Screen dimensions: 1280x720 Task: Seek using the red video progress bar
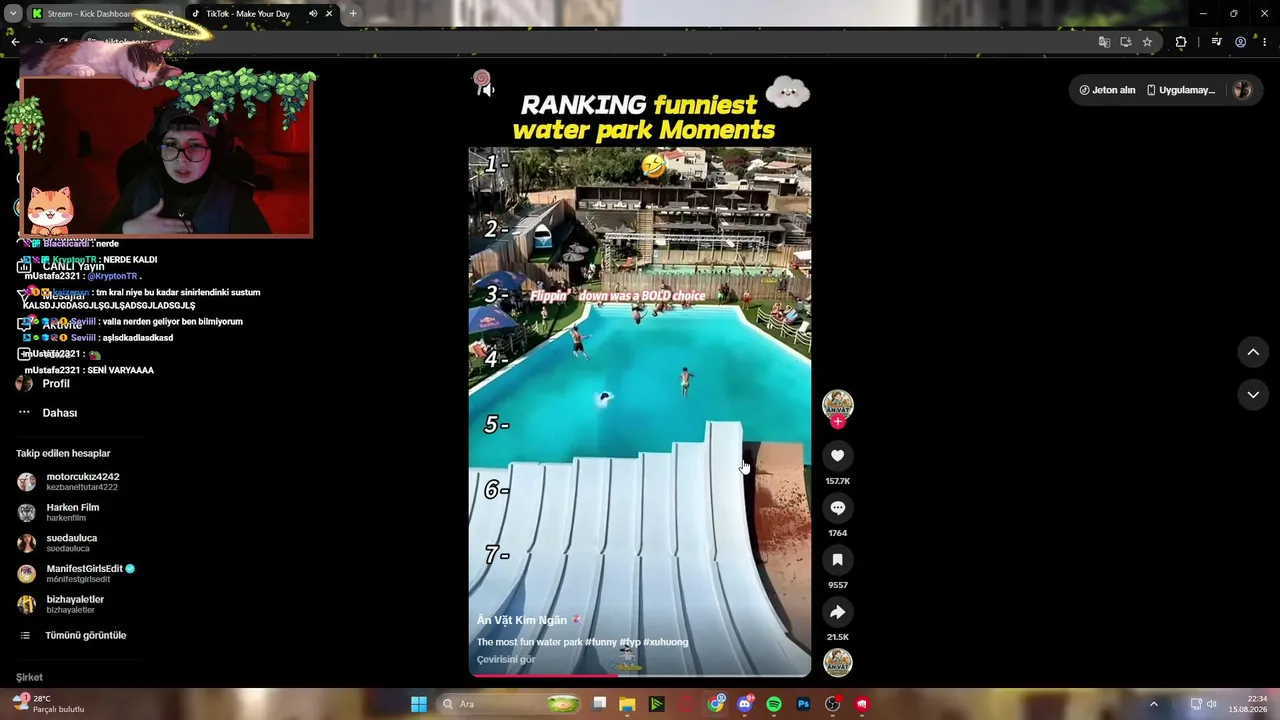pos(640,675)
